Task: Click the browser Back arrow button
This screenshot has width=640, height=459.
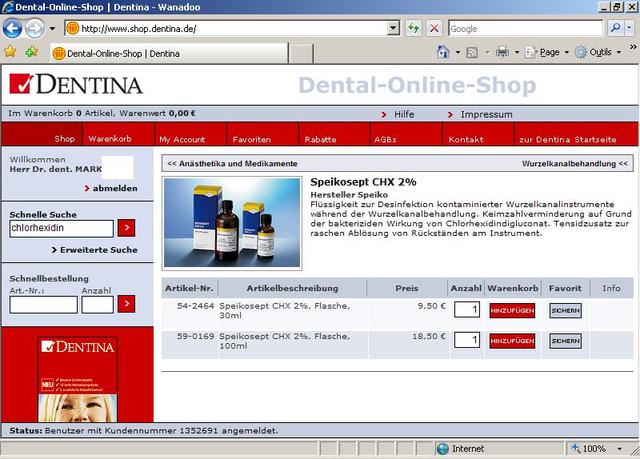Action: 14,29
